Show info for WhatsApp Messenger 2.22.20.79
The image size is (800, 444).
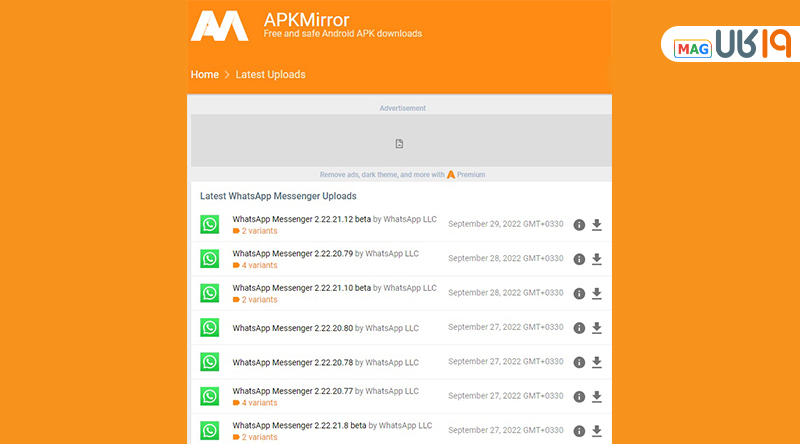(x=579, y=259)
